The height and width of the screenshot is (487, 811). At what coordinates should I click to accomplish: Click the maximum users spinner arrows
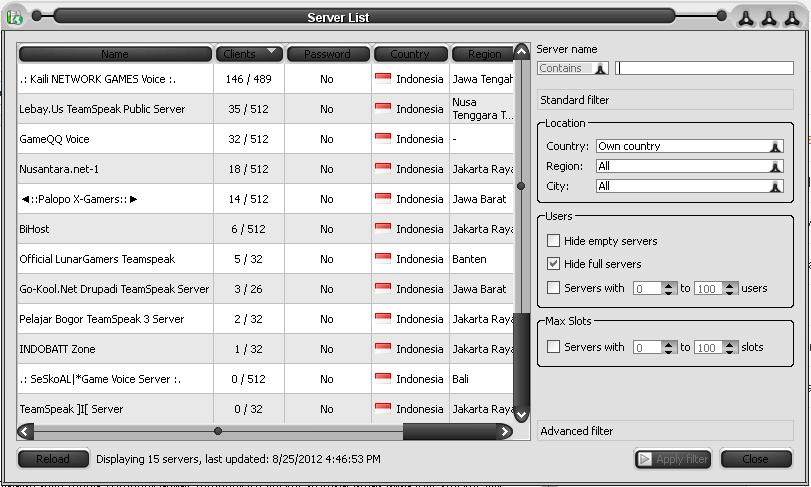click(729, 288)
